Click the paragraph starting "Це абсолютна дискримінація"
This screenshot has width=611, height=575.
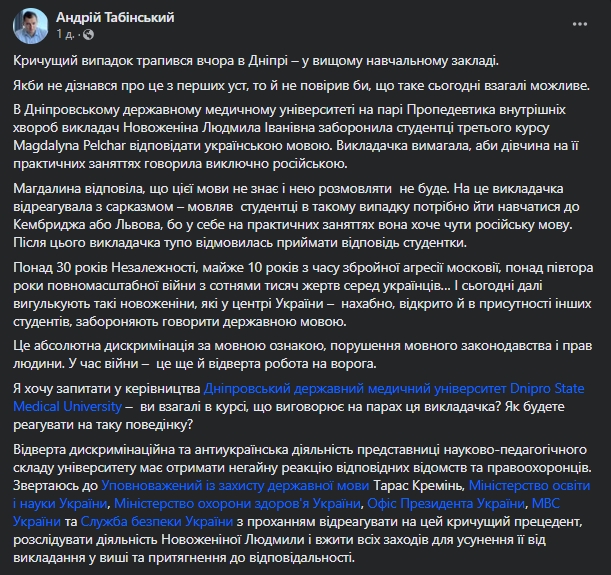[200, 351]
